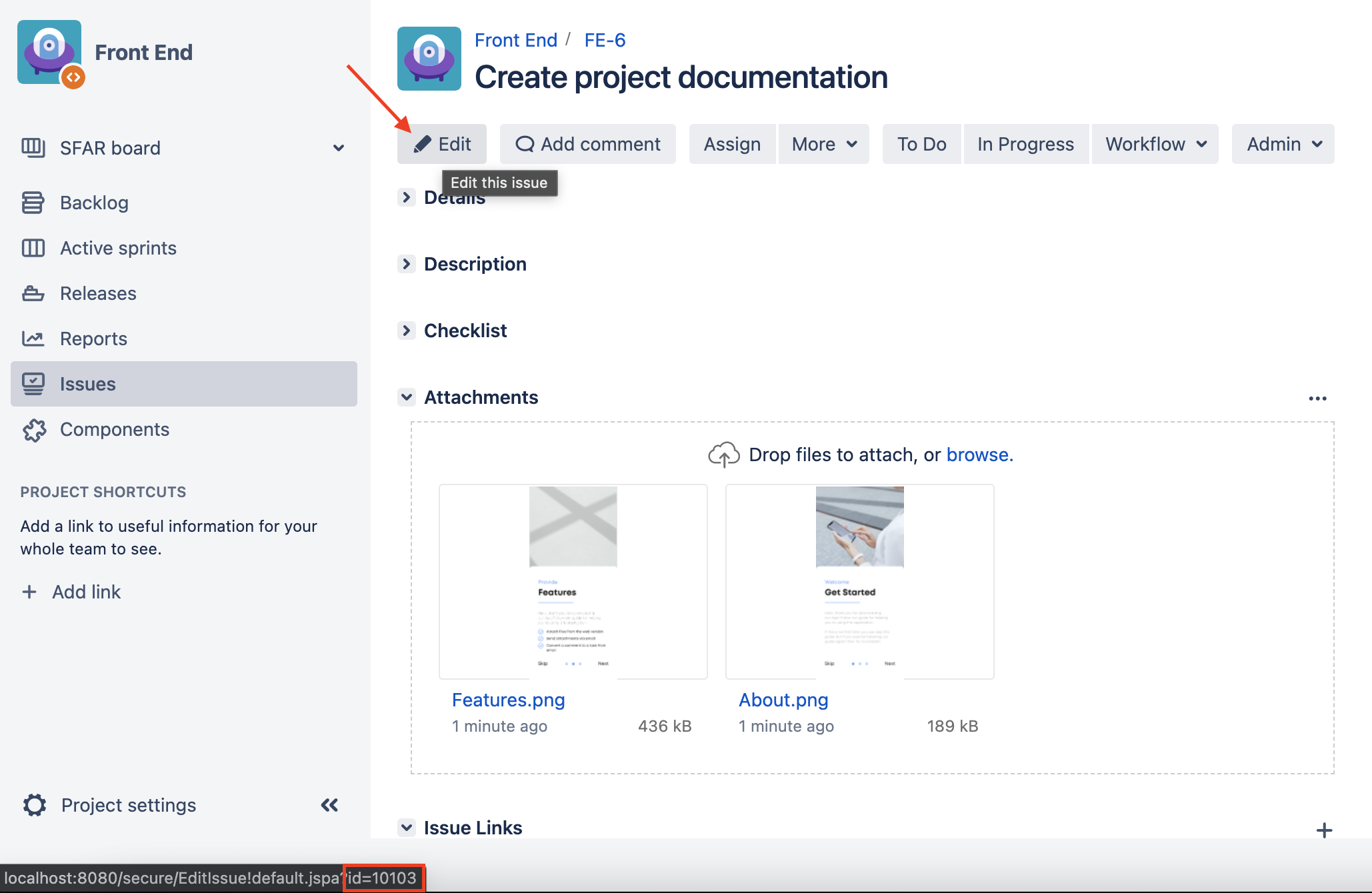Click the Components puzzle icon
The width and height of the screenshot is (1372, 893).
coord(34,430)
